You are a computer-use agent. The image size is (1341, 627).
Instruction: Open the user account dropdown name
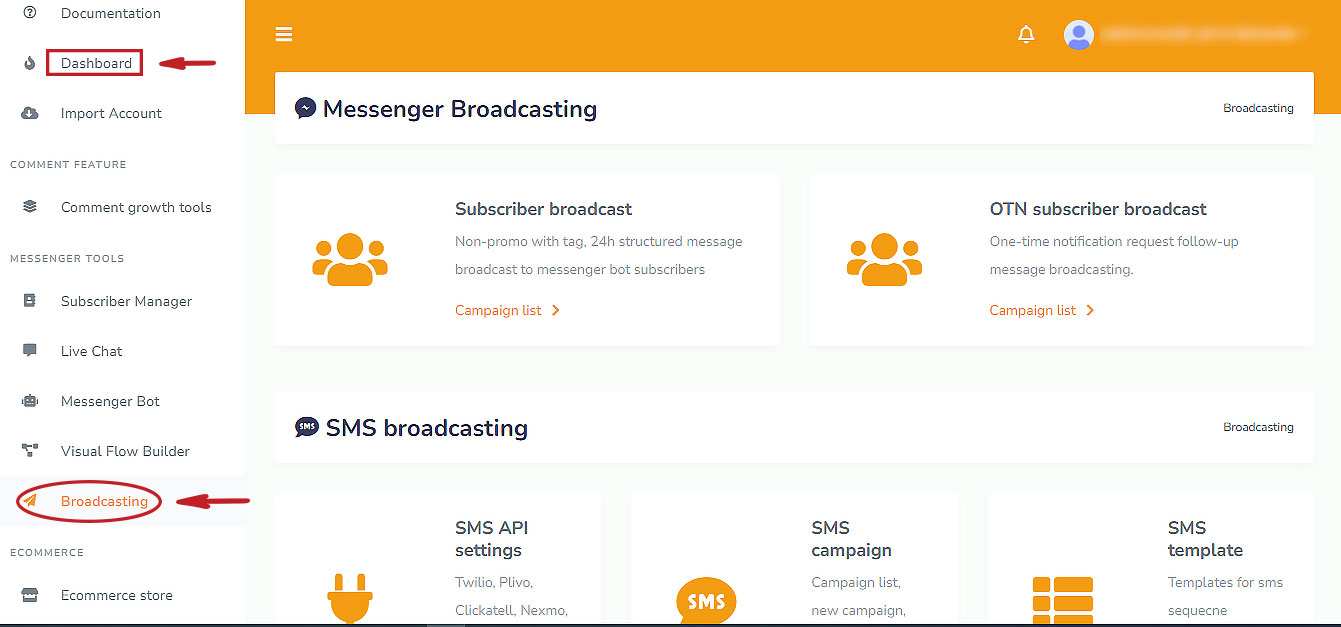coord(1200,35)
